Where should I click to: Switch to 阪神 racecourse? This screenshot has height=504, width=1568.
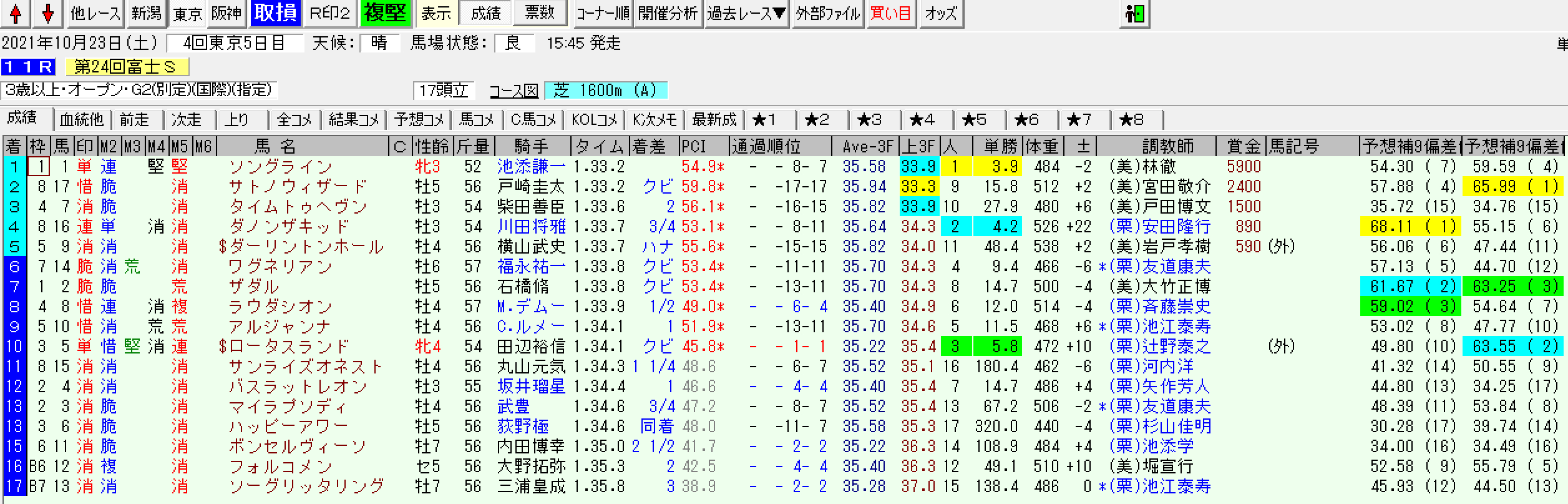(x=227, y=13)
